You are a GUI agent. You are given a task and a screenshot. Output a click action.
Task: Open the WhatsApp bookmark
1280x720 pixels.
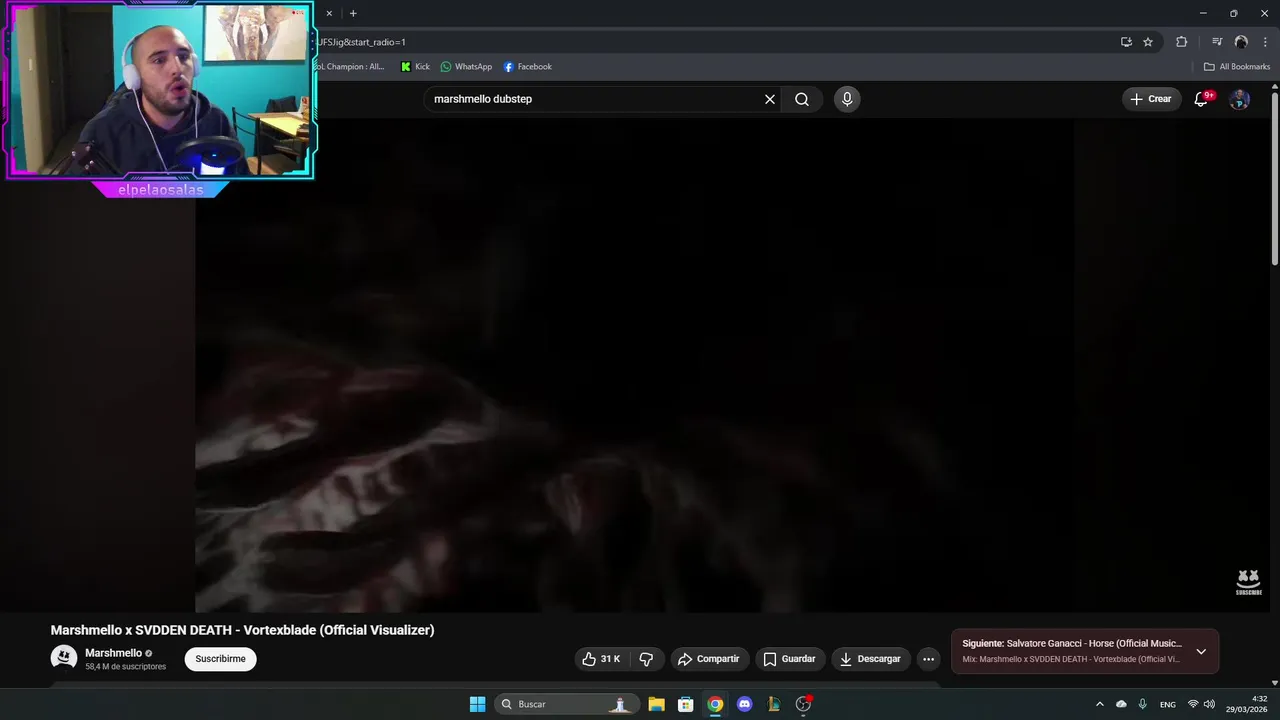point(466,67)
